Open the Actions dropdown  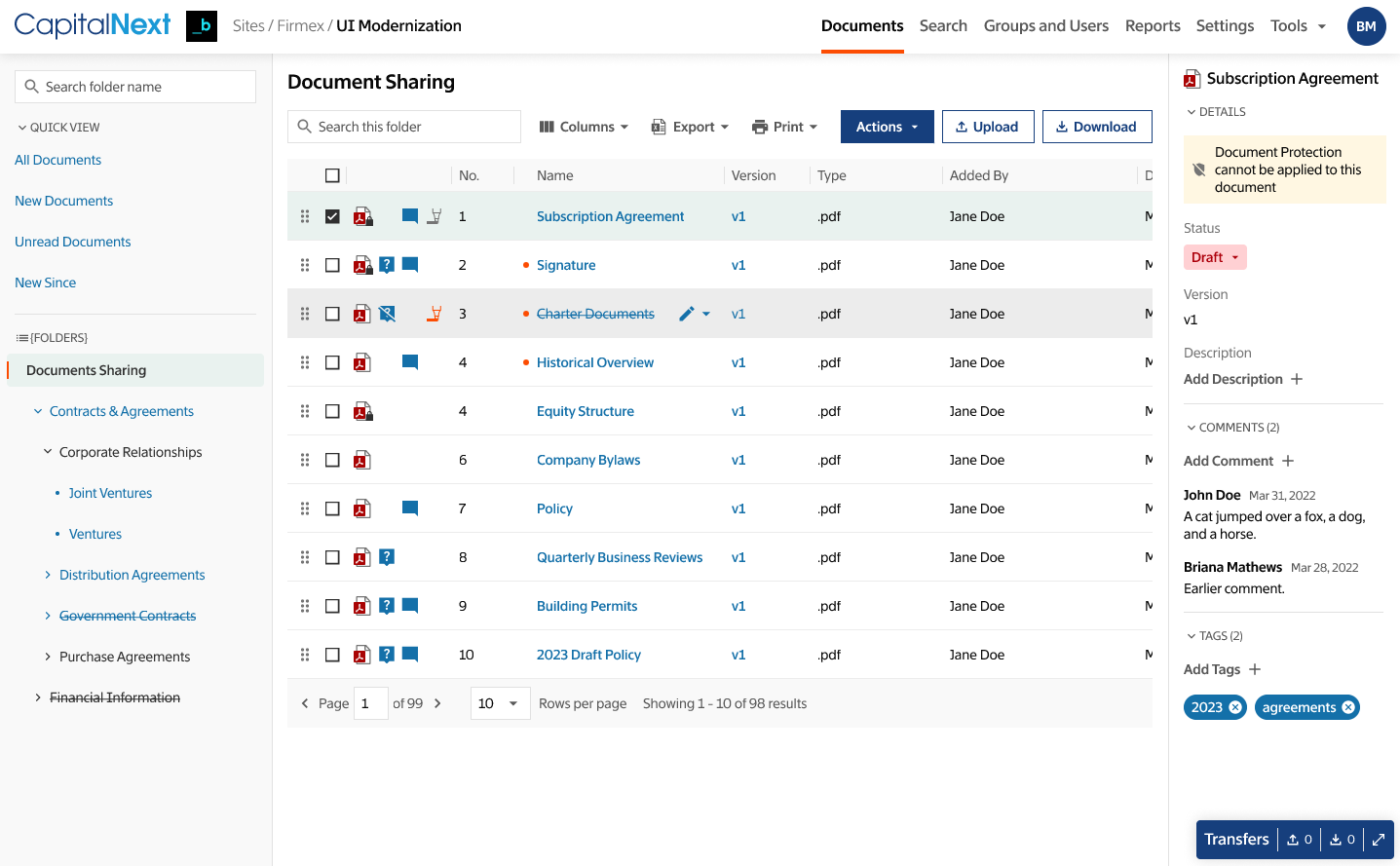click(x=887, y=127)
